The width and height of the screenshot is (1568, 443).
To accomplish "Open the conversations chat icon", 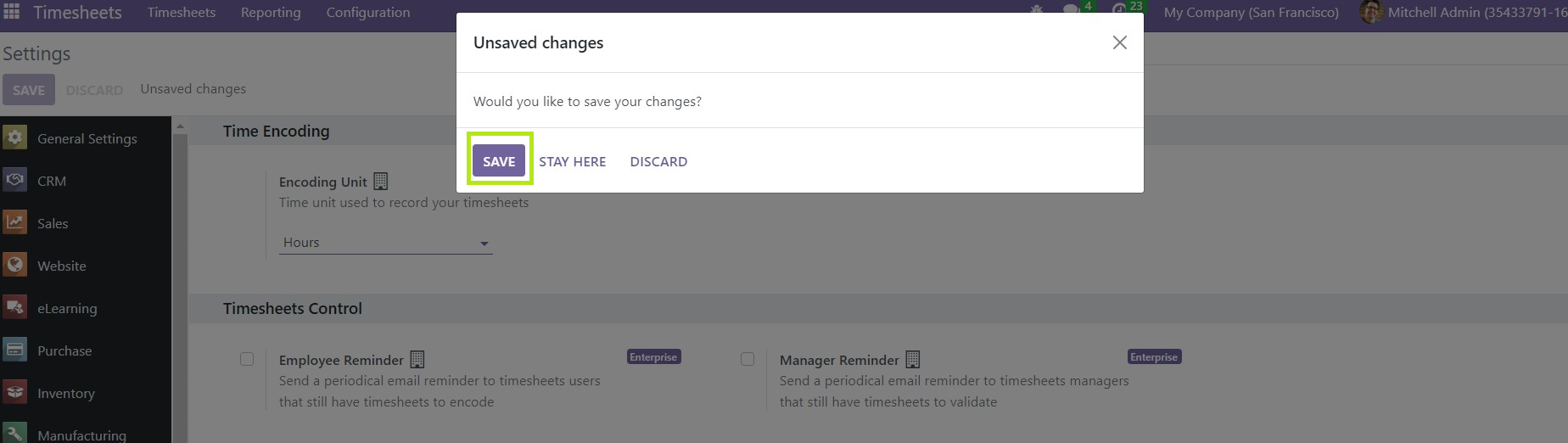I will click(x=1072, y=10).
